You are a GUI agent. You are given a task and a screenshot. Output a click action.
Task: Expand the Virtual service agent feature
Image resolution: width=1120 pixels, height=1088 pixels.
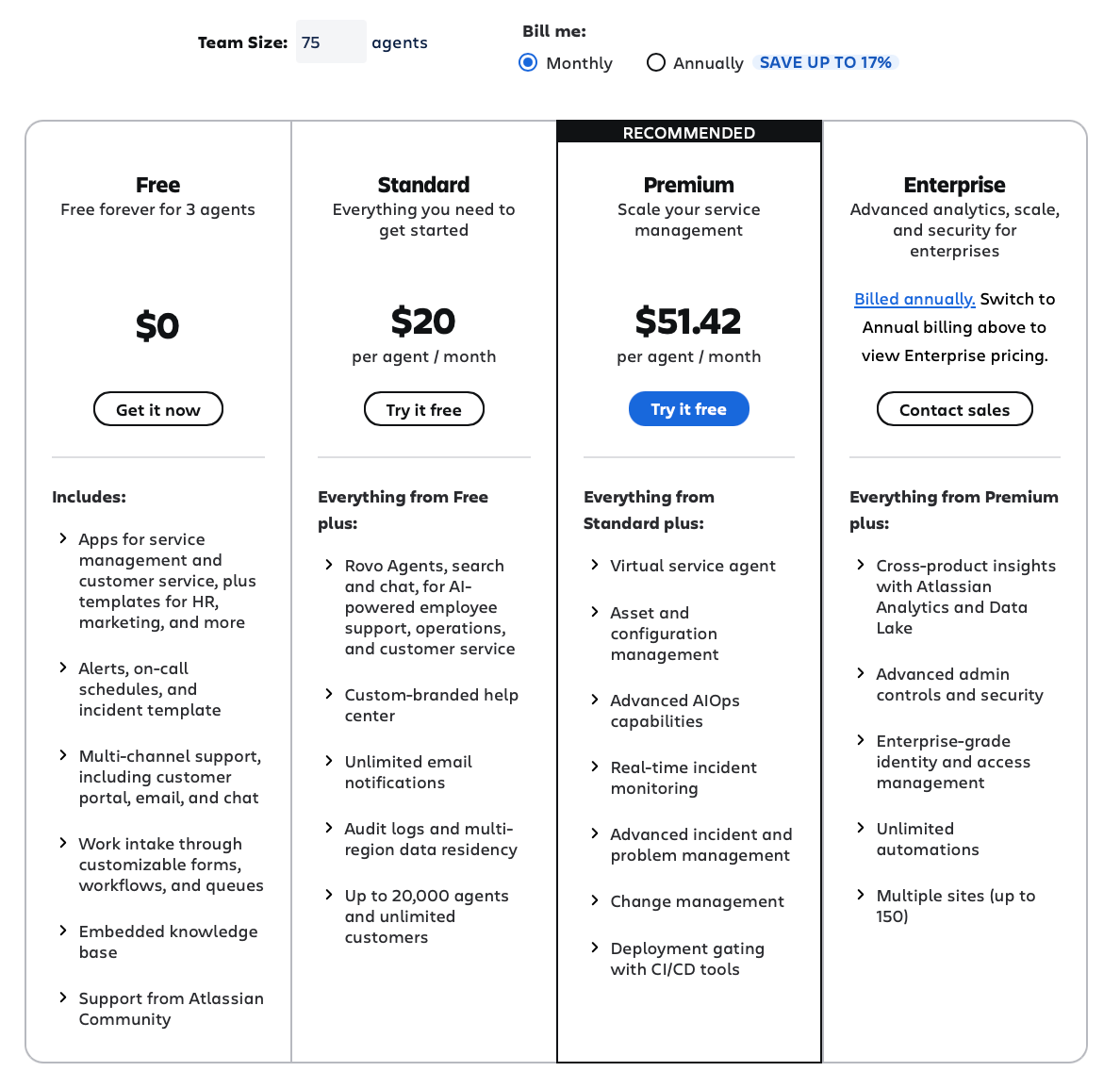pyautogui.click(x=593, y=565)
